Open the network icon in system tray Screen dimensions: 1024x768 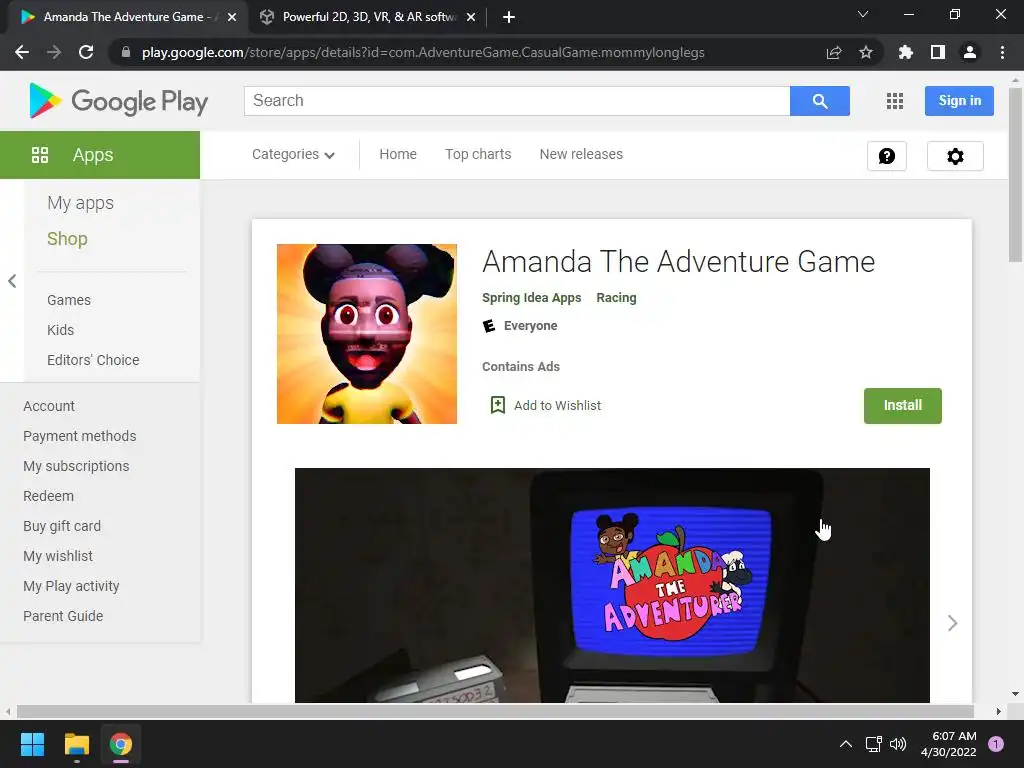click(x=873, y=744)
